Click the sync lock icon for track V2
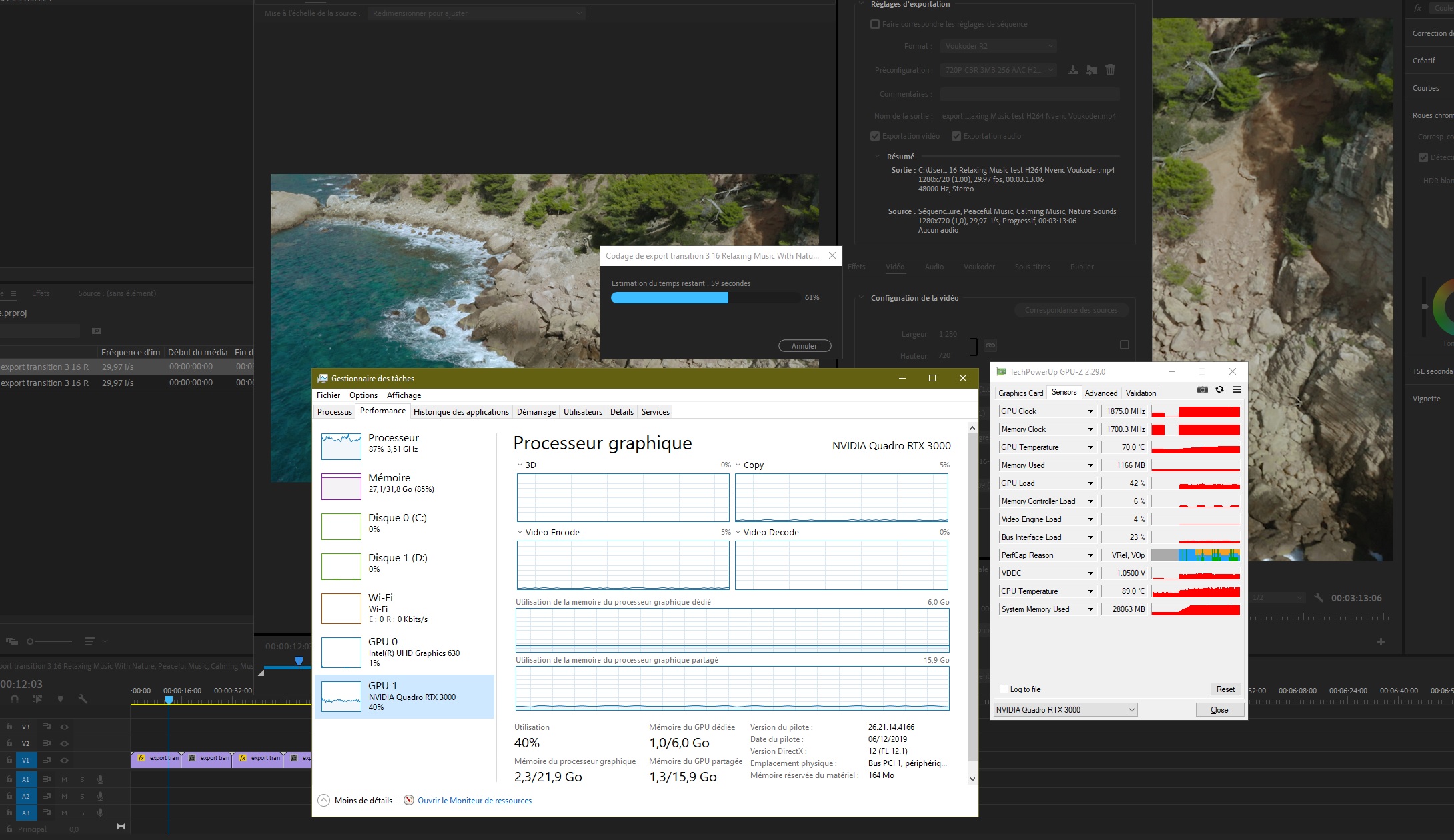The width and height of the screenshot is (1454, 840). pos(47,743)
